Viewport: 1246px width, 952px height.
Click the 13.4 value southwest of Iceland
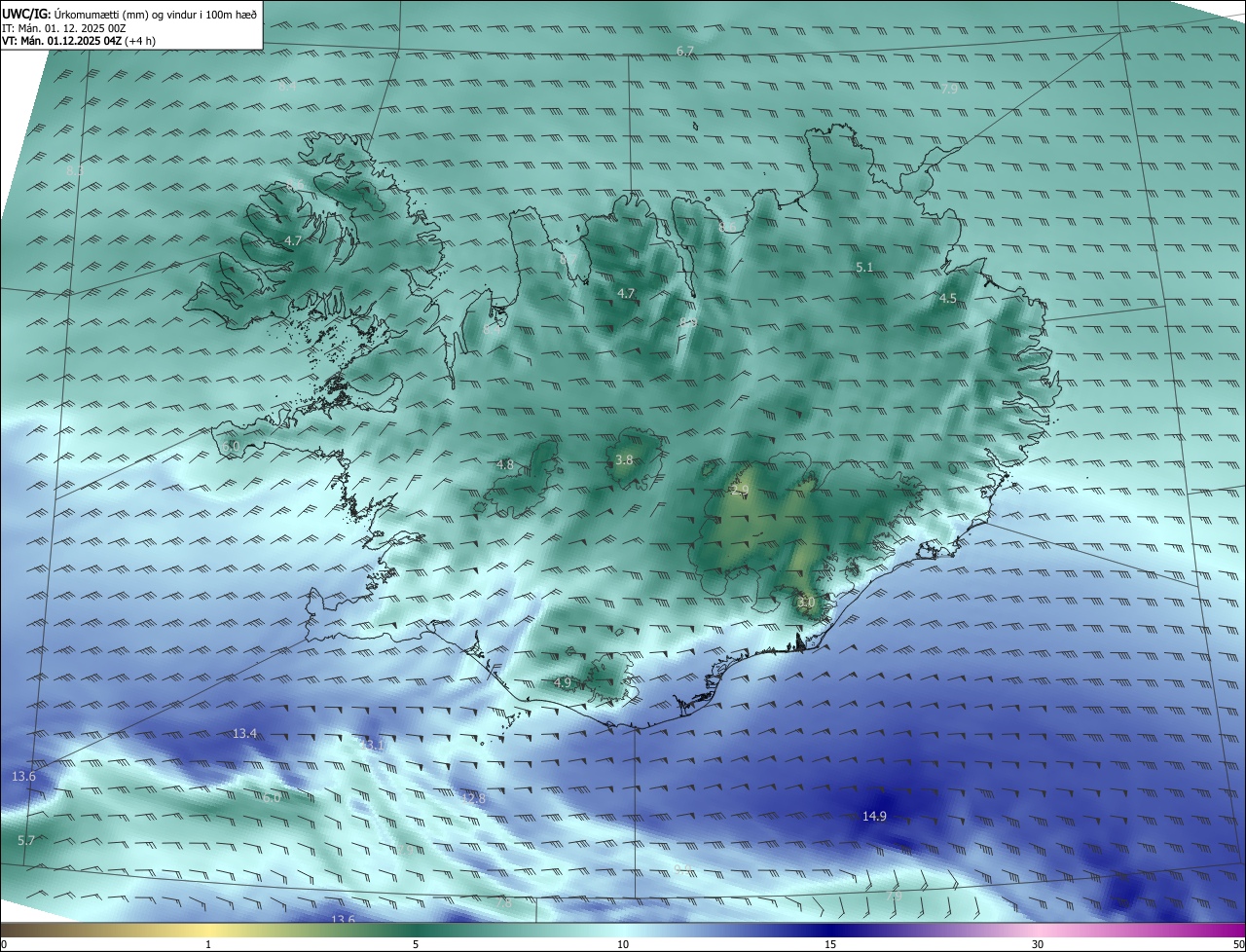click(245, 733)
